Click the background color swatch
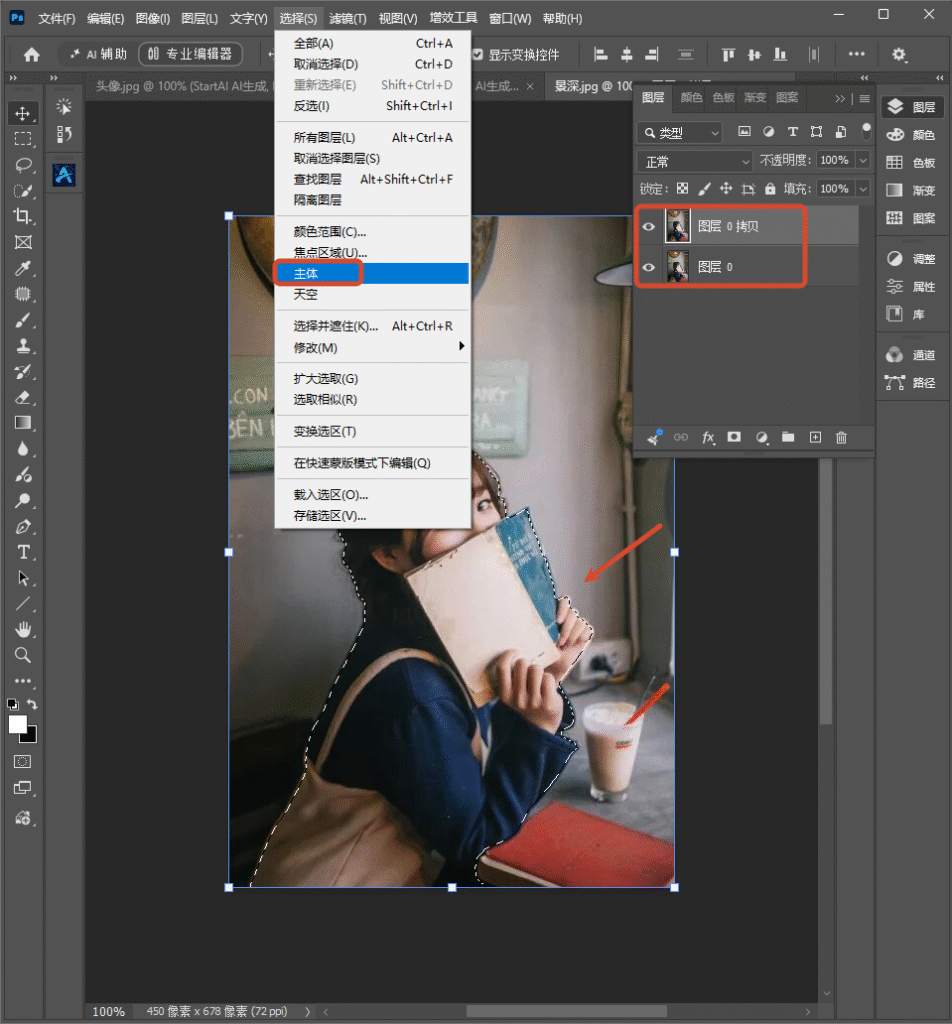 31,737
